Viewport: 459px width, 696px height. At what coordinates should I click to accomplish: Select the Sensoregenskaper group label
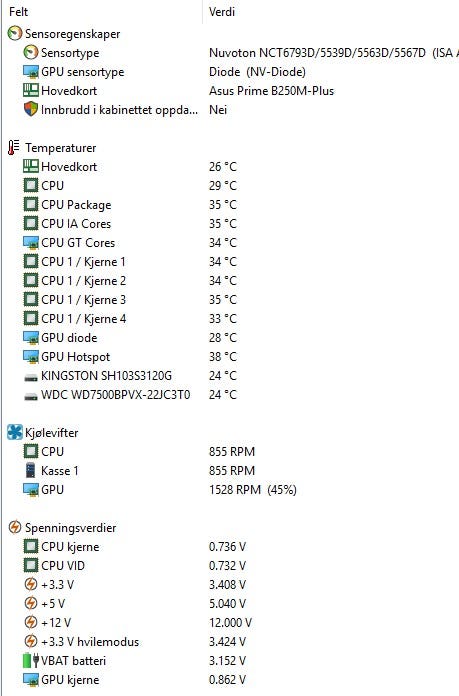pos(72,34)
